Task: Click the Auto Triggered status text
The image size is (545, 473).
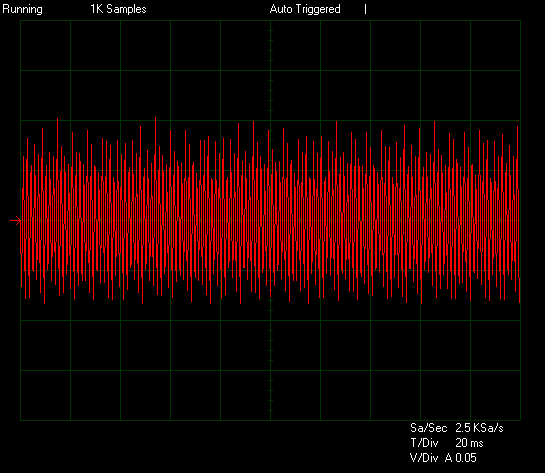Action: click(x=305, y=9)
